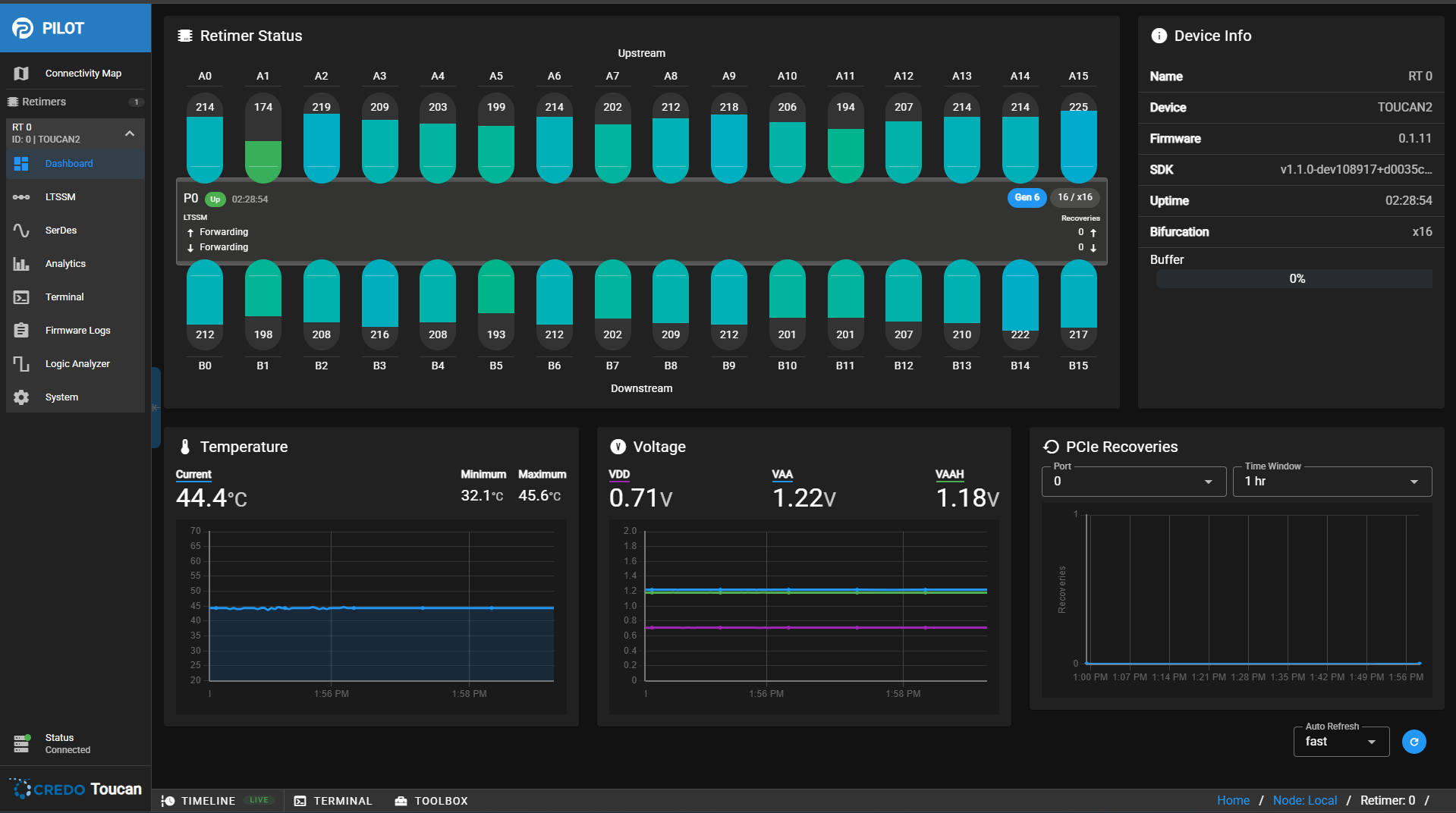Click the Node: Local breadcrumb link
This screenshot has height=813, width=1456.
coord(1304,801)
